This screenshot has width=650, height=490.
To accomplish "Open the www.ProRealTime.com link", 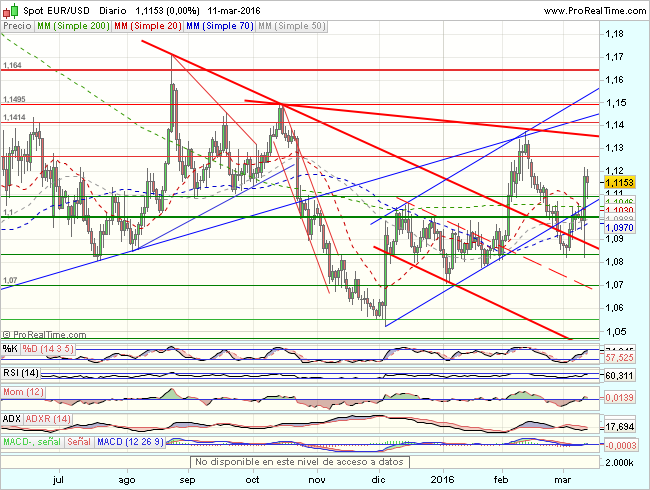I will [x=594, y=11].
